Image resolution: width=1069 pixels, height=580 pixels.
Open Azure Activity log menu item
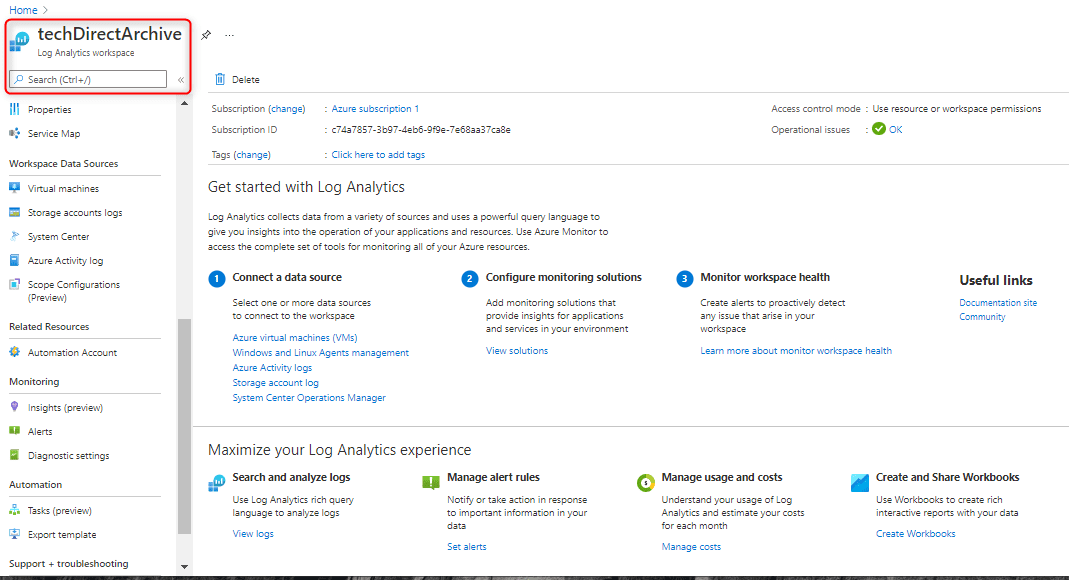(65, 261)
